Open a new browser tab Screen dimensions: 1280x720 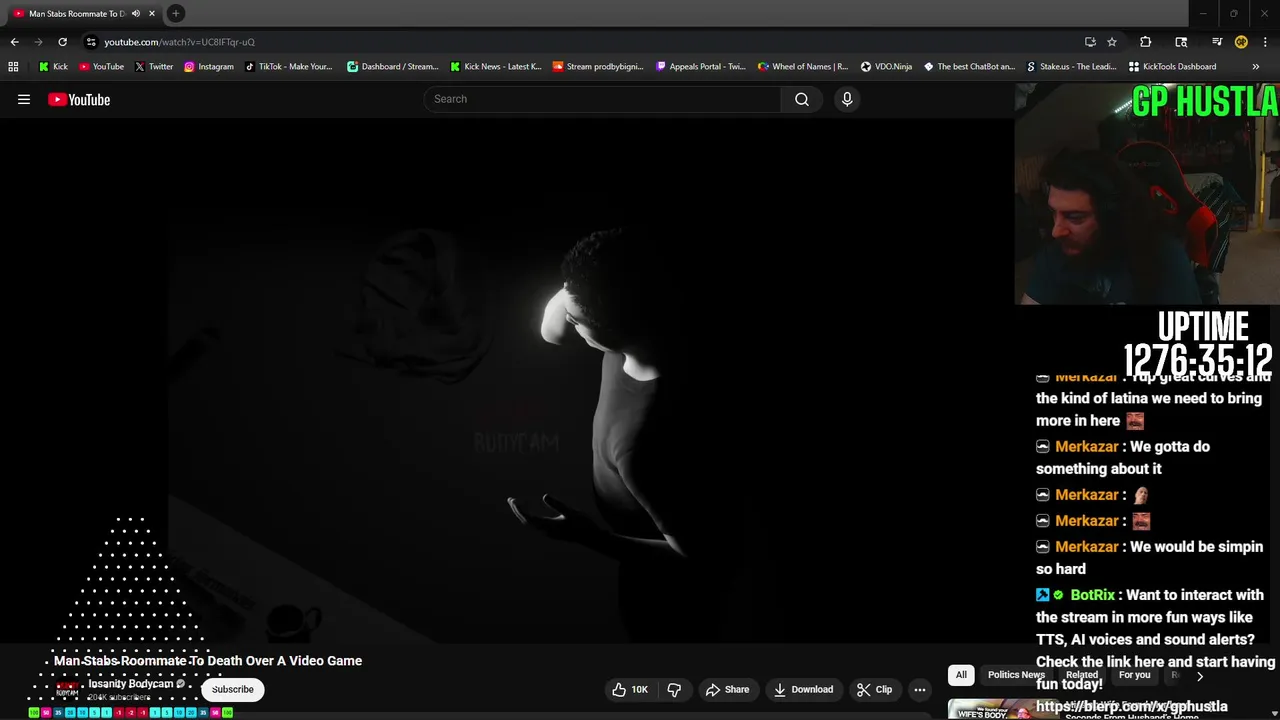tap(175, 13)
